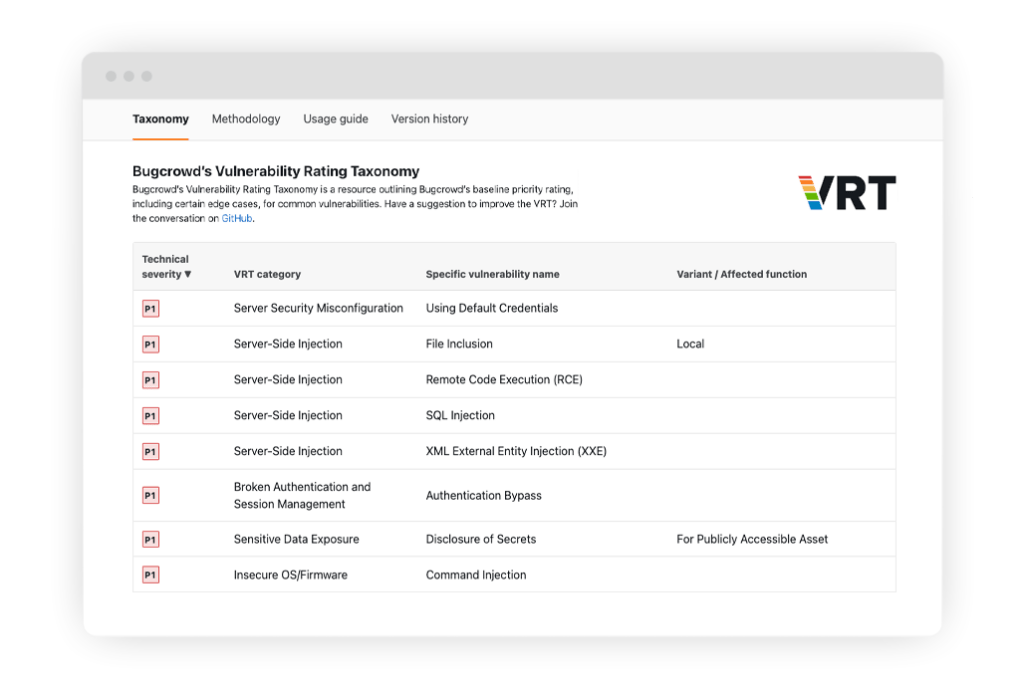Select the P1 badge beside Authentication Bypass
The height and width of the screenshot is (689, 1024).
[150, 495]
